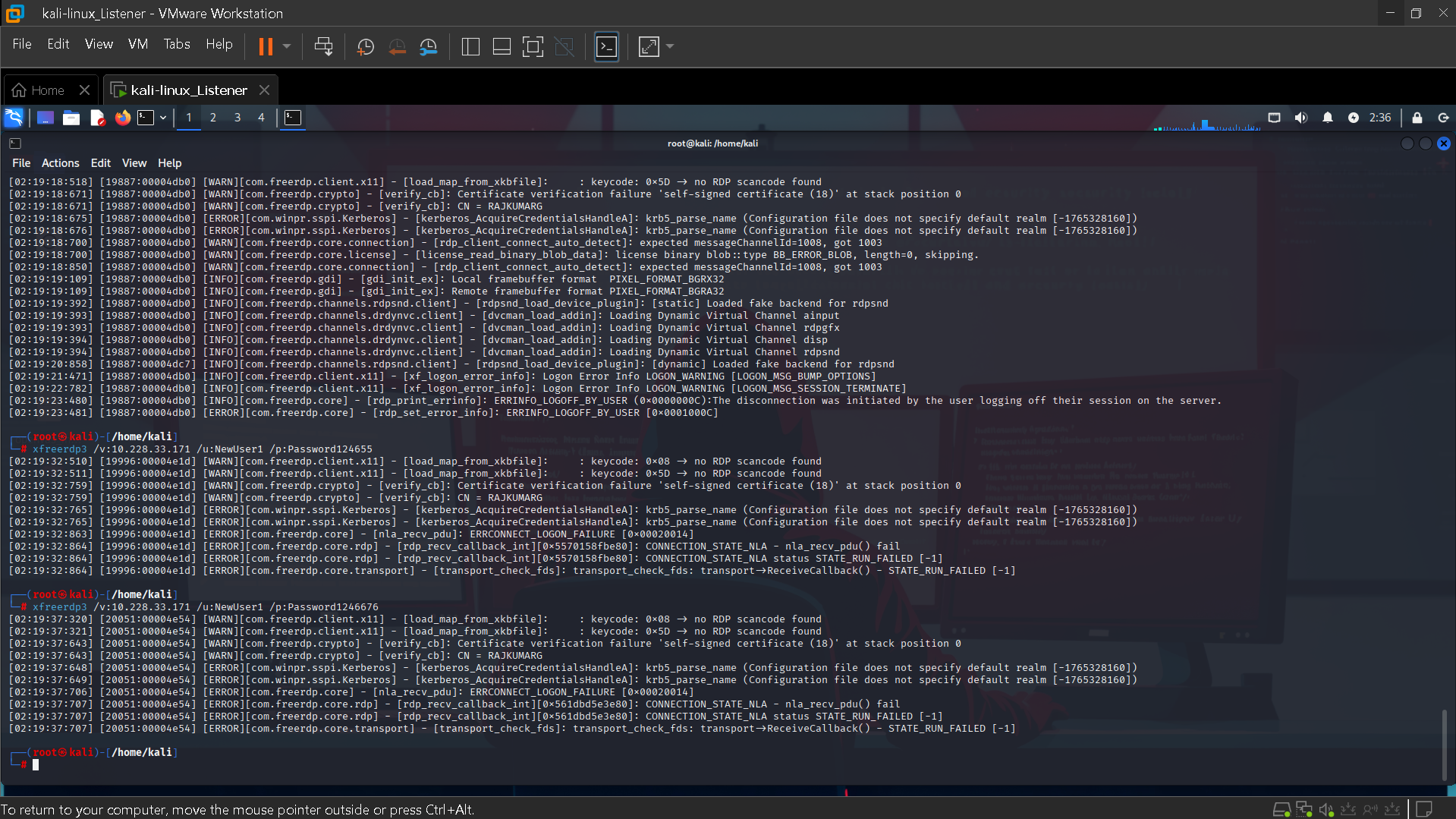The width and height of the screenshot is (1456, 819).
Task: Open the terminal Actions menu
Action: (60, 163)
